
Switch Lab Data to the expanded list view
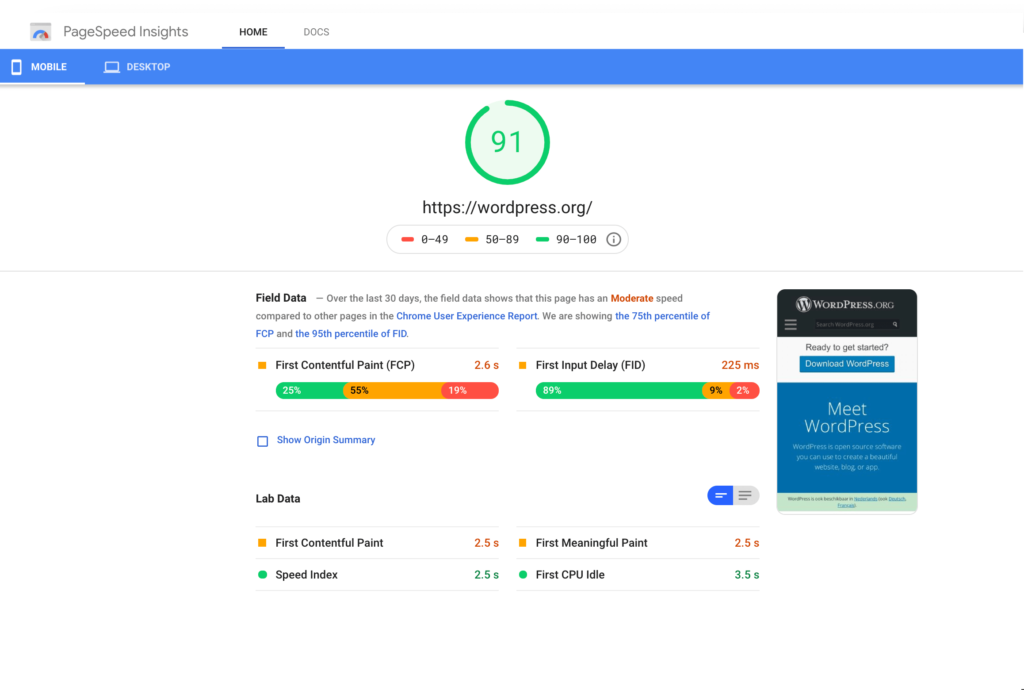pyautogui.click(x=746, y=495)
